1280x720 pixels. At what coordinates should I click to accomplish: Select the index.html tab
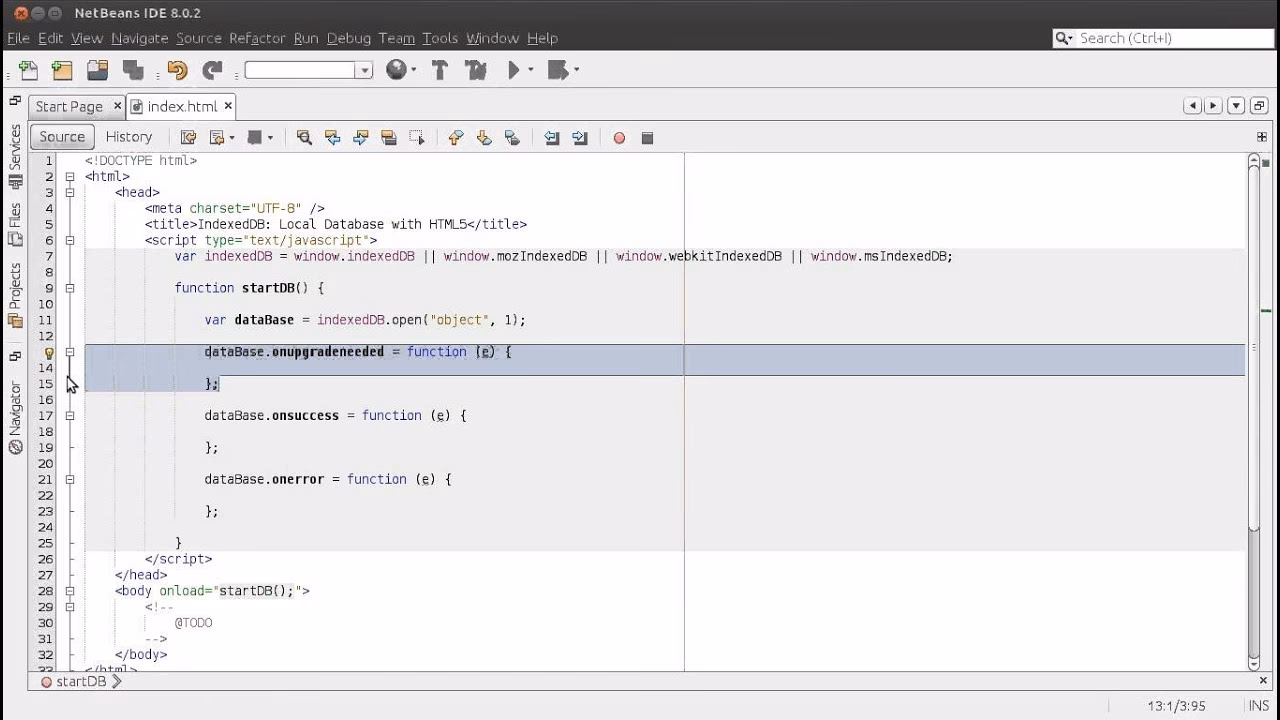[182, 106]
